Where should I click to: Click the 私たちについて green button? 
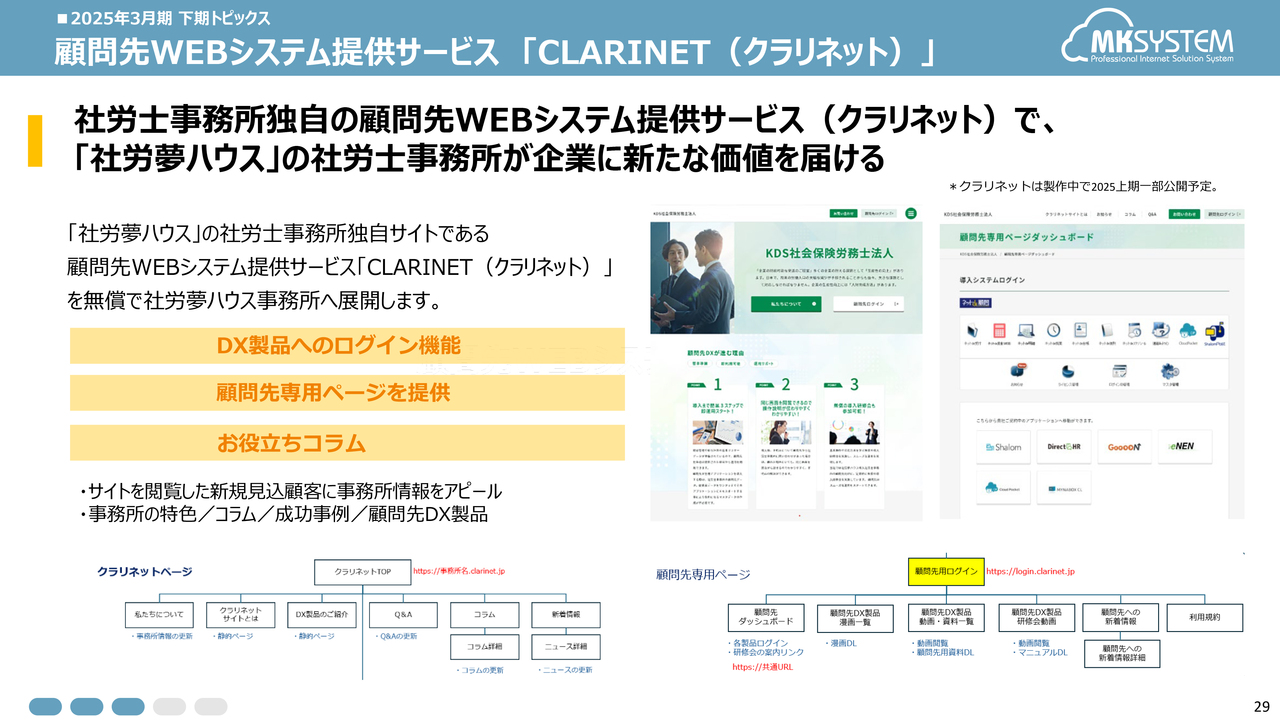[x=786, y=303]
